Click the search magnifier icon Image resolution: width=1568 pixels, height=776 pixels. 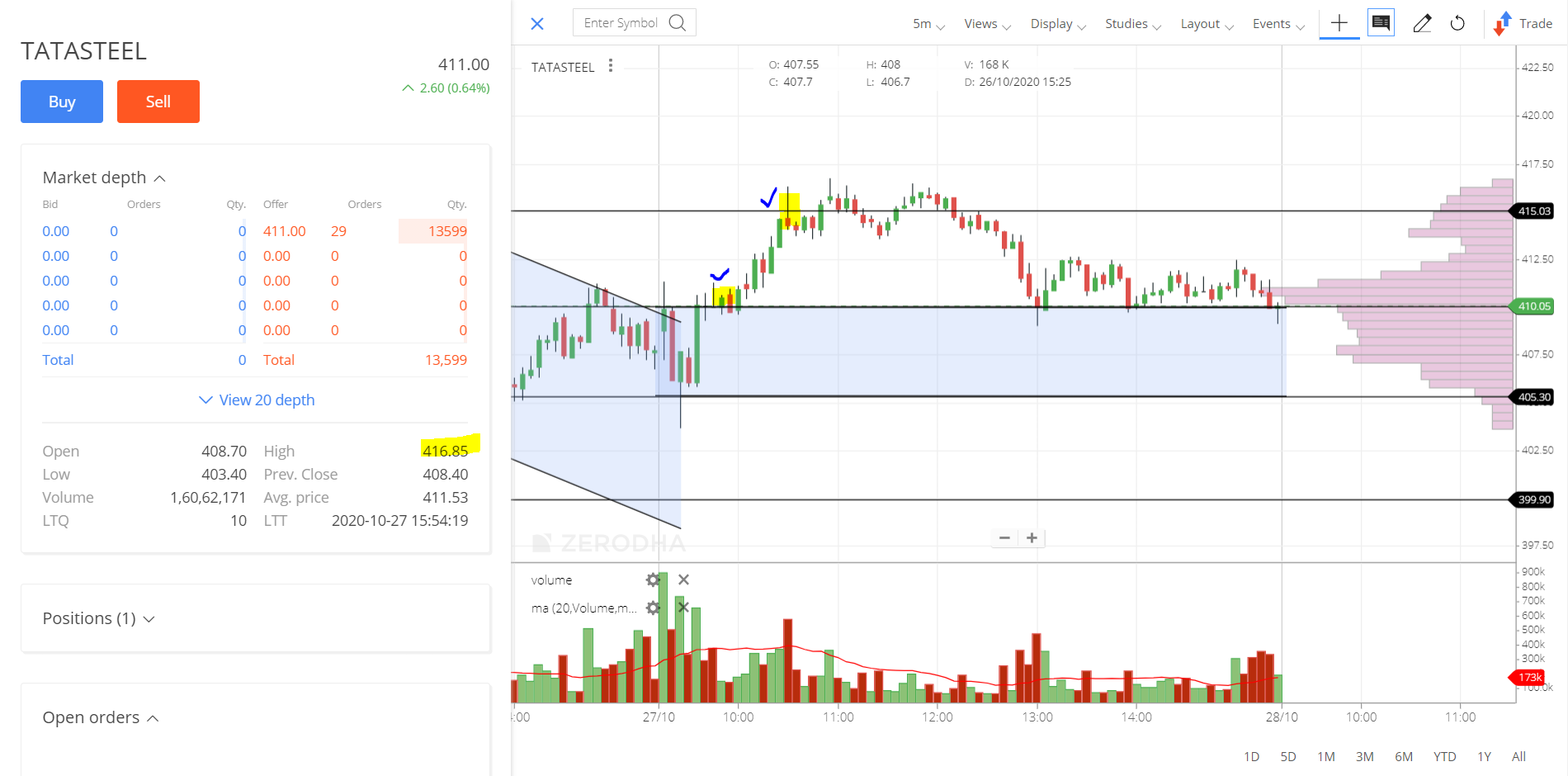(x=678, y=22)
